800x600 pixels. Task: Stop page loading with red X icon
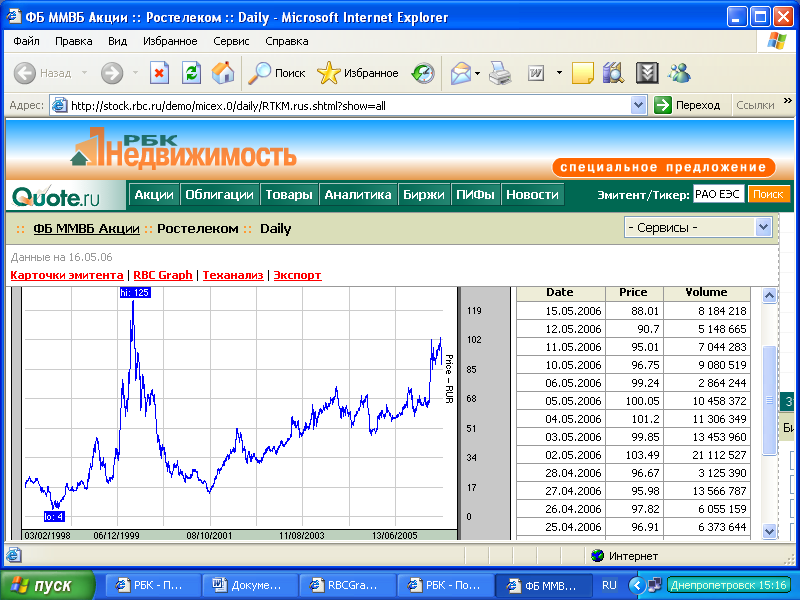click(x=159, y=73)
